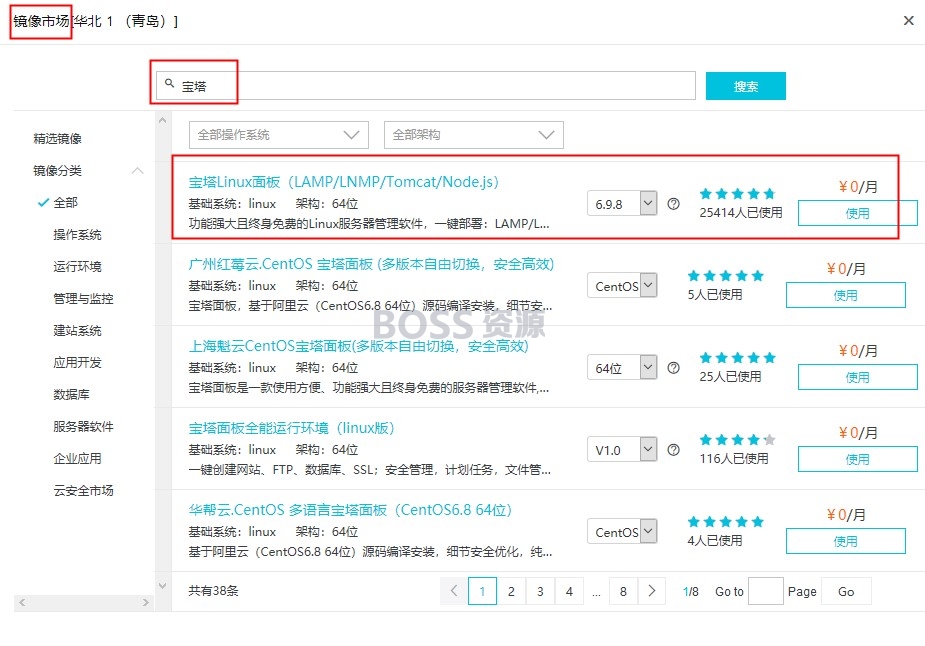925x646 pixels.
Task: Click search field containing 宝塔
Action: [425, 86]
